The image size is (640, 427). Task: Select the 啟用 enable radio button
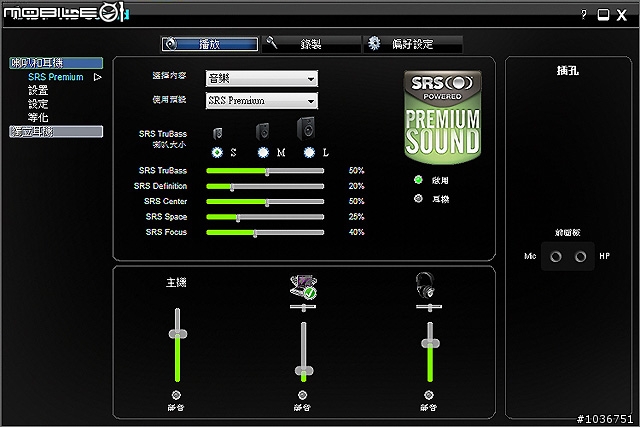(x=418, y=180)
